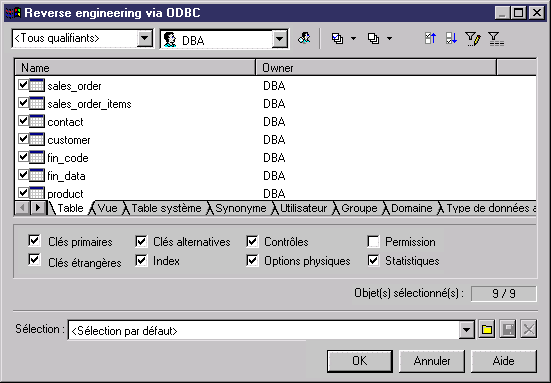
Task: Switch to the Groupe tab
Action: [359, 208]
